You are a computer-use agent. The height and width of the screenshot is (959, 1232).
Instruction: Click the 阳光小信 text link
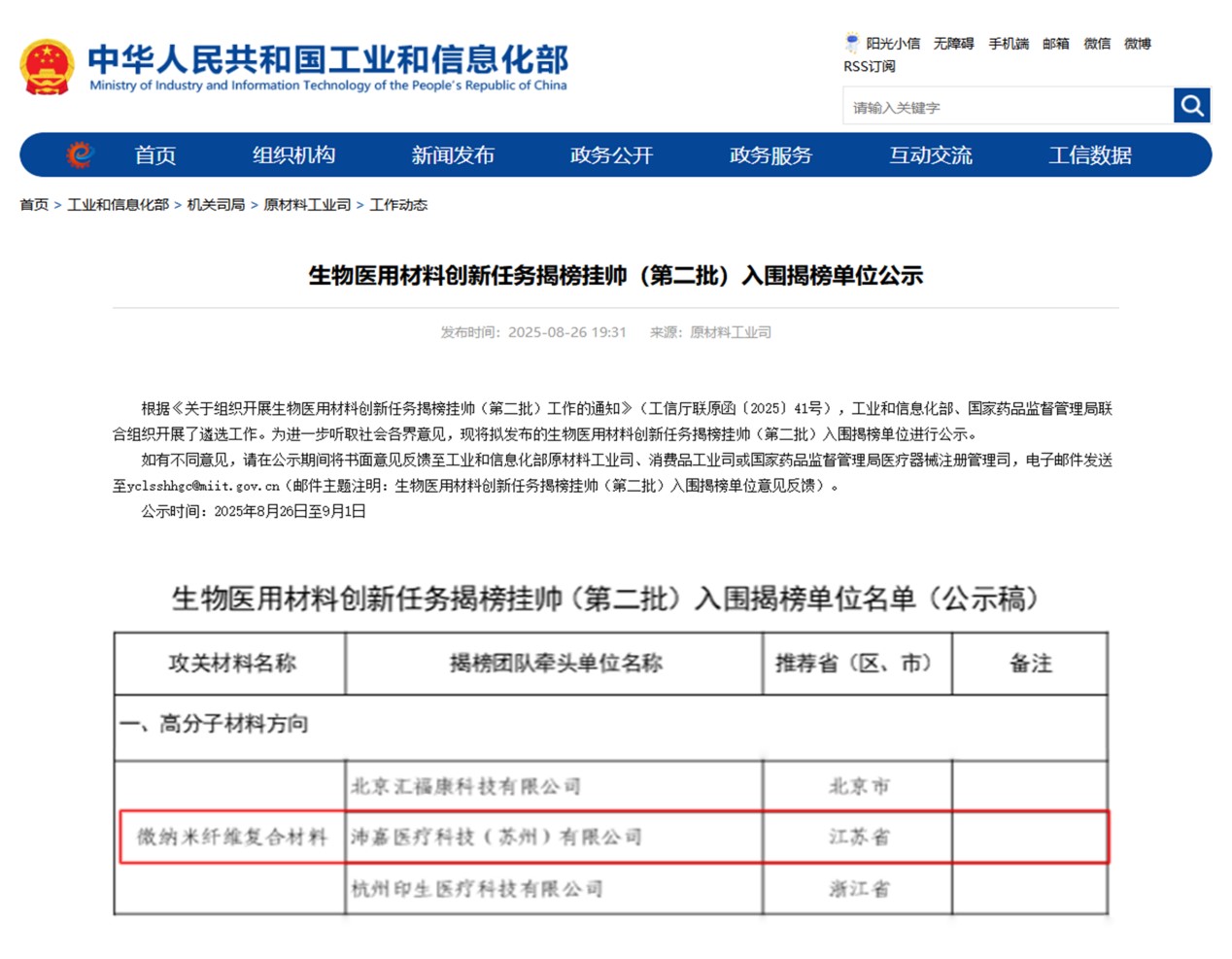(x=893, y=44)
